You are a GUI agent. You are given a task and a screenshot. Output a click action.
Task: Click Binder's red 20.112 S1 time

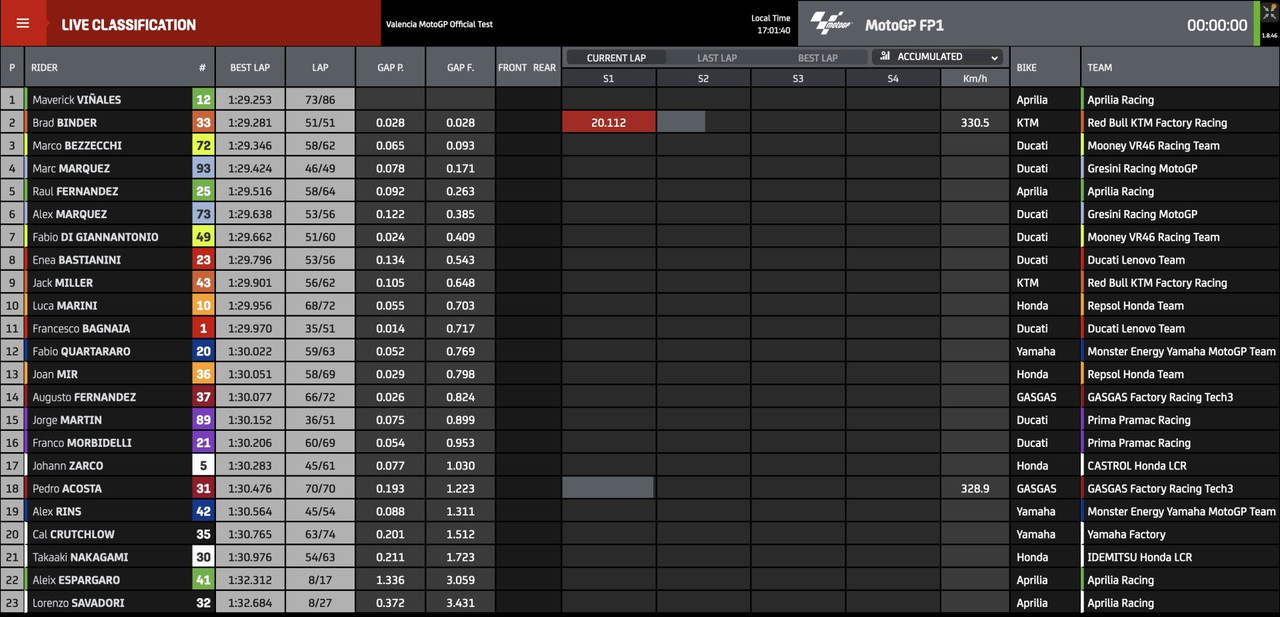coord(609,123)
